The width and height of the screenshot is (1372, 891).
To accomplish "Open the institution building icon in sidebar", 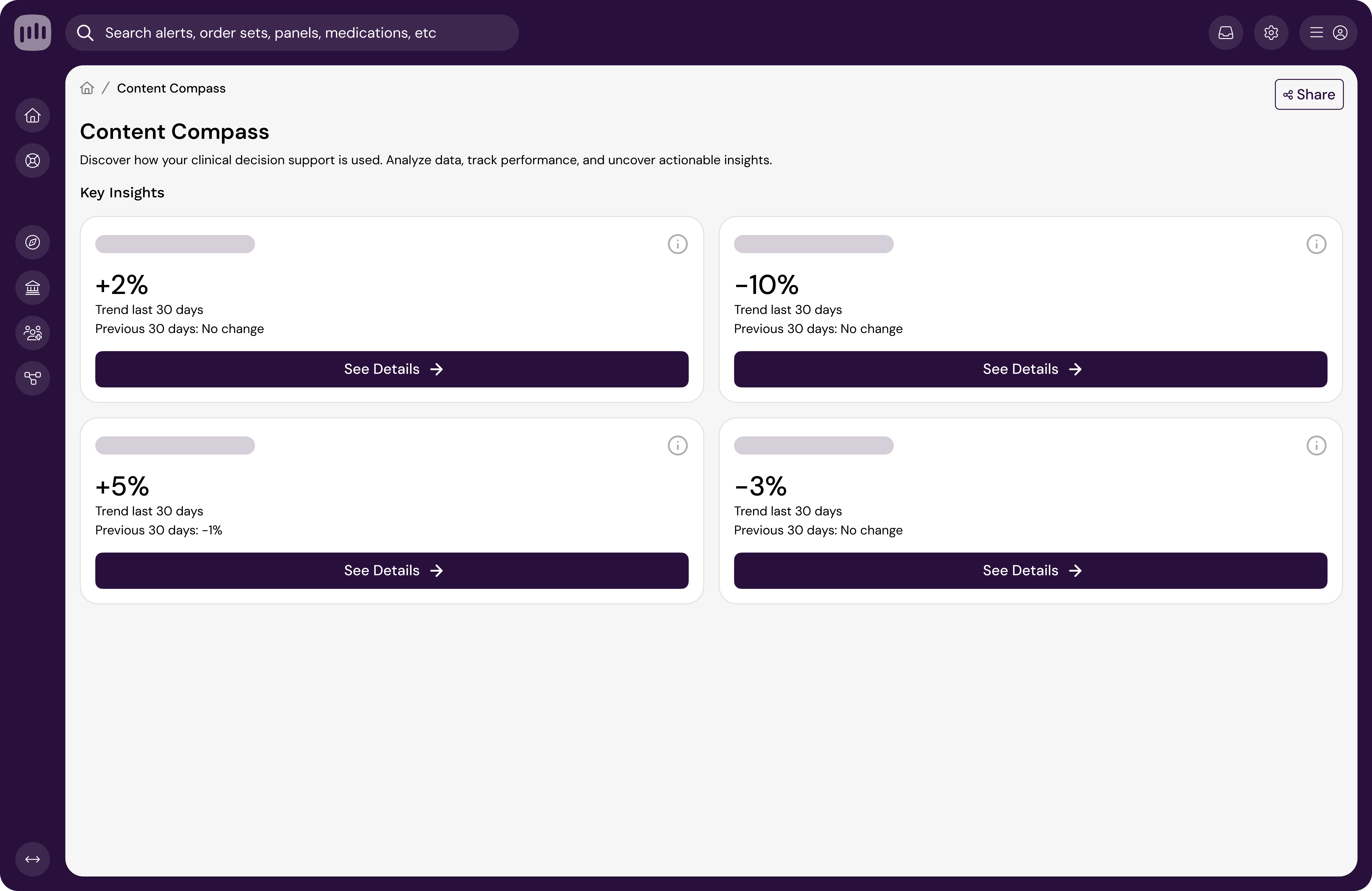I will pyautogui.click(x=32, y=288).
